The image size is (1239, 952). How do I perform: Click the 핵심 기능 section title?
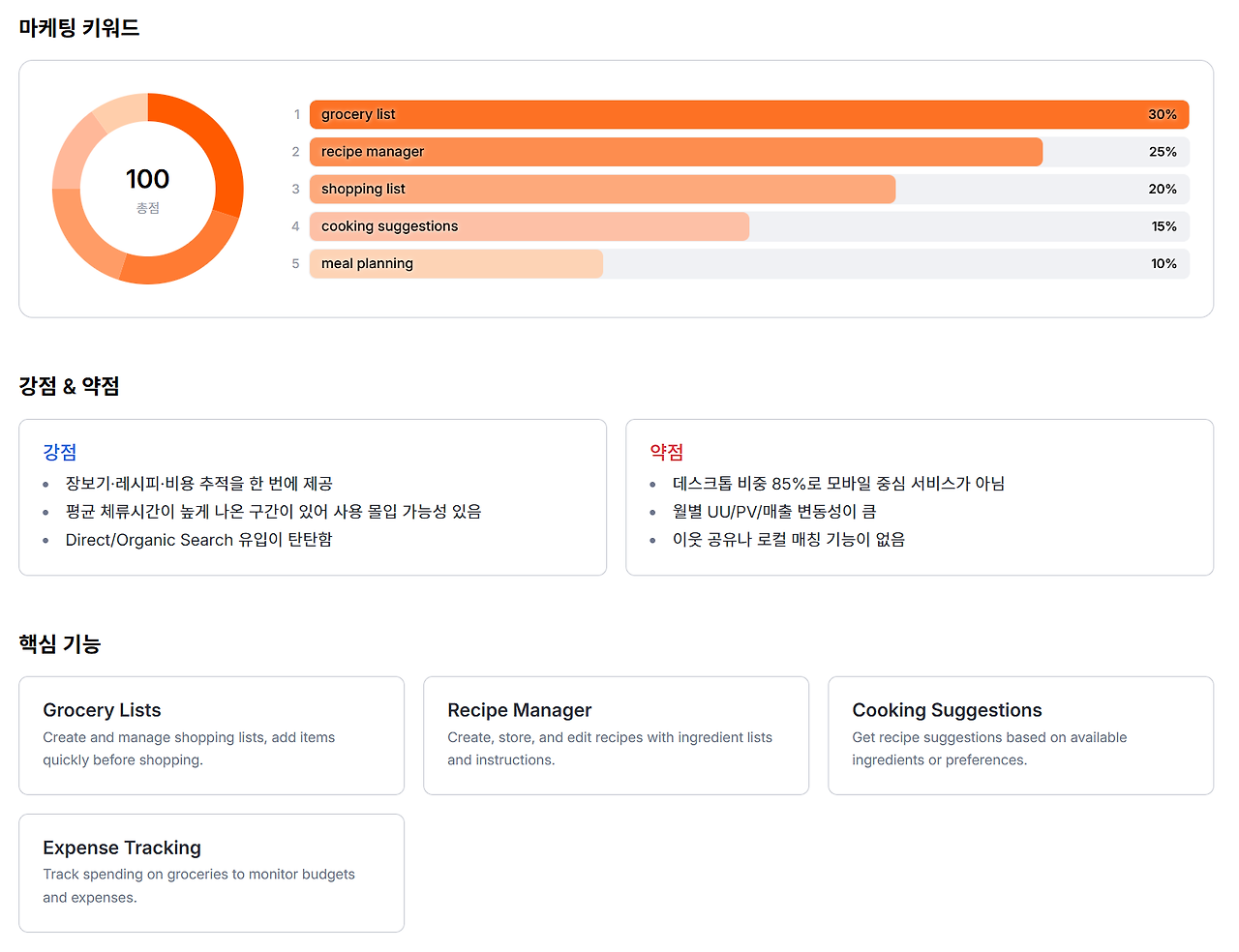[x=60, y=644]
